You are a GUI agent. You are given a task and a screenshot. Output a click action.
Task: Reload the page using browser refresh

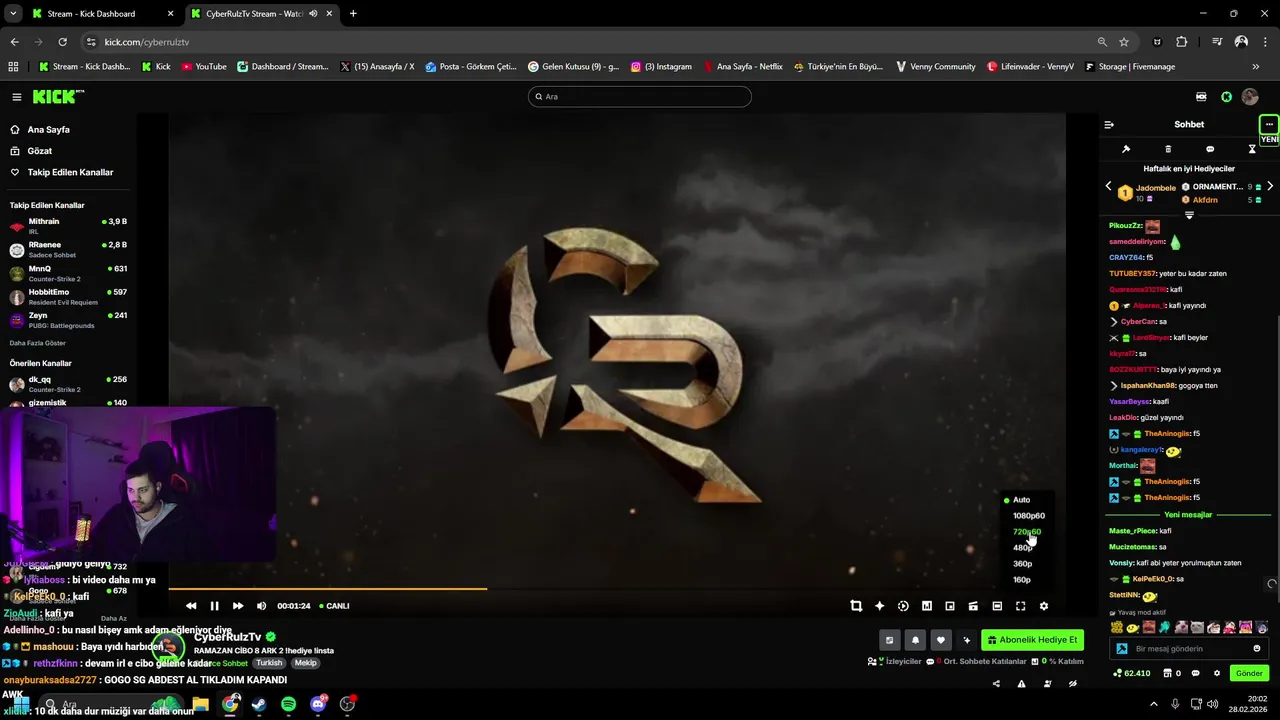click(62, 42)
